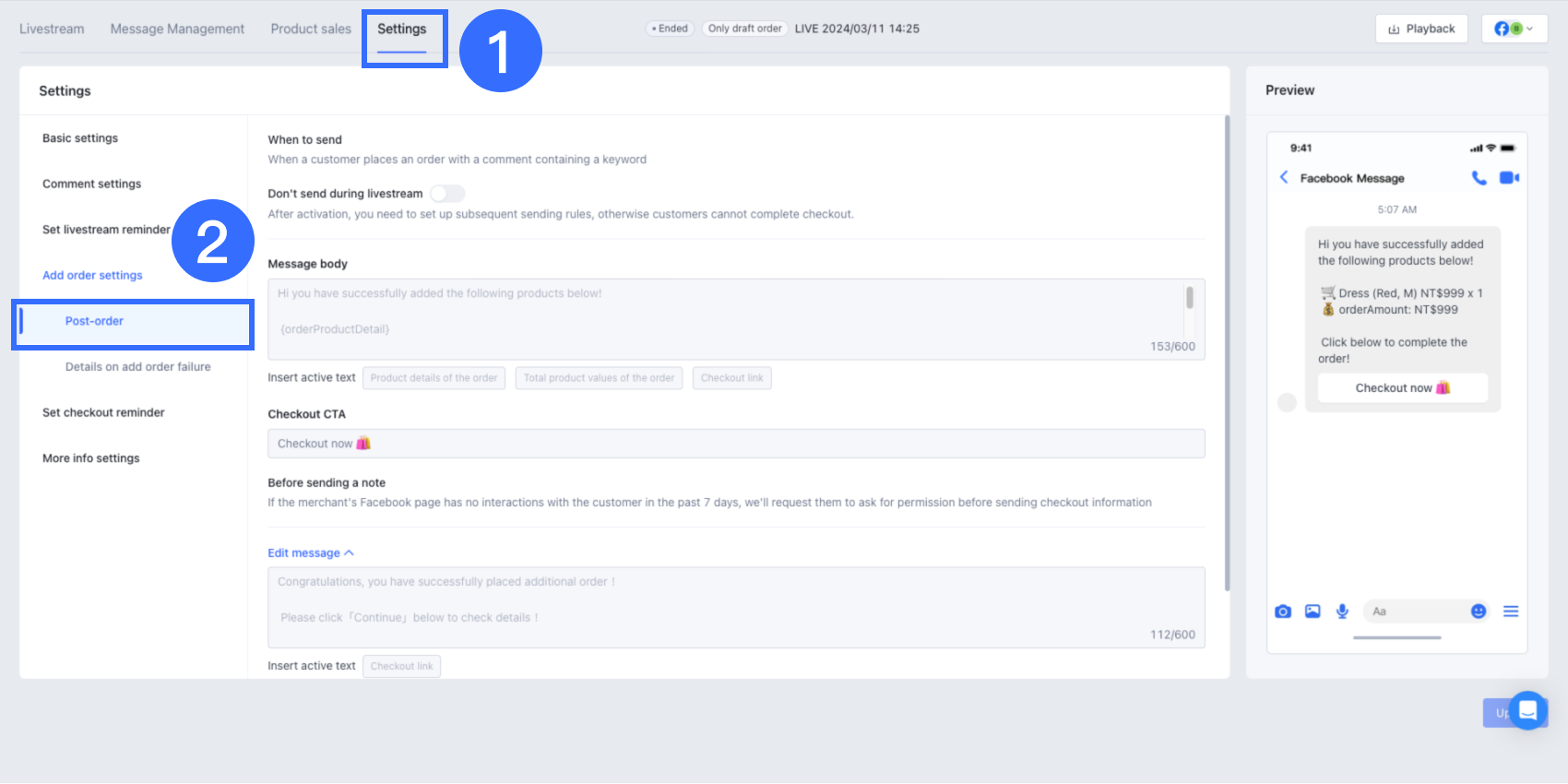Screen dimensions: 1568x784
Task: Open the chat support widget
Action: pos(1527,710)
